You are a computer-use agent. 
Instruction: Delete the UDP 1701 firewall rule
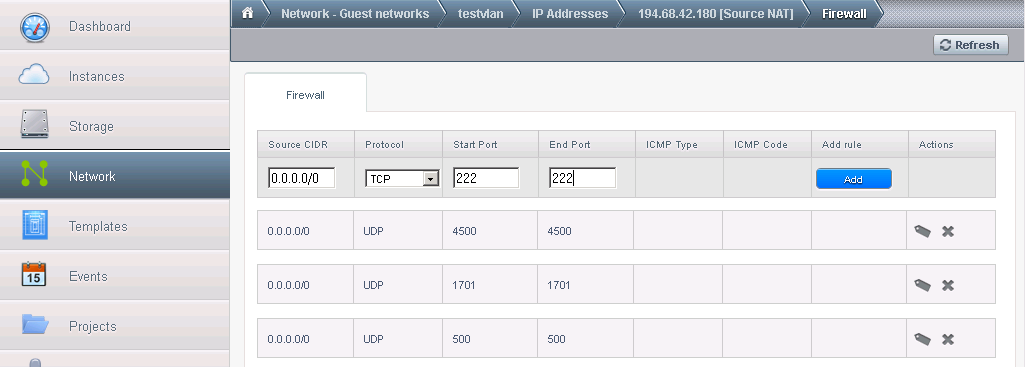point(947,285)
